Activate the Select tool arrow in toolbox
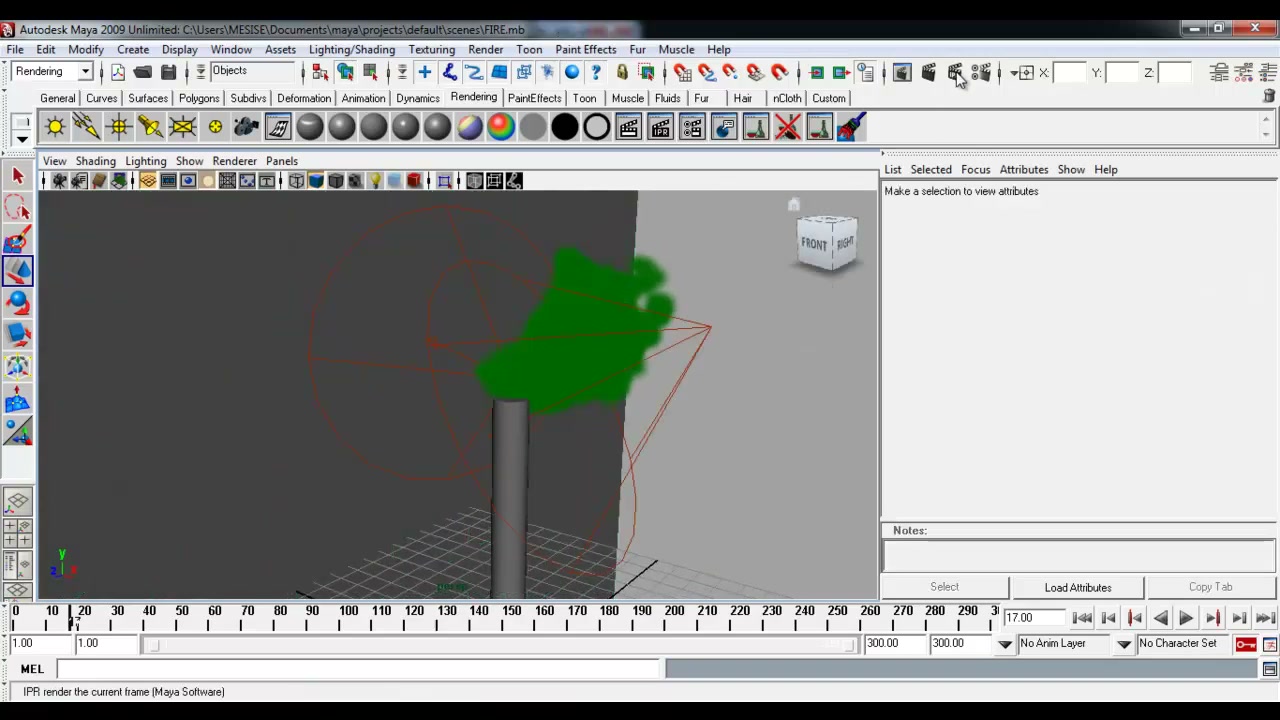Screen dimensions: 1280x720 pos(17,176)
